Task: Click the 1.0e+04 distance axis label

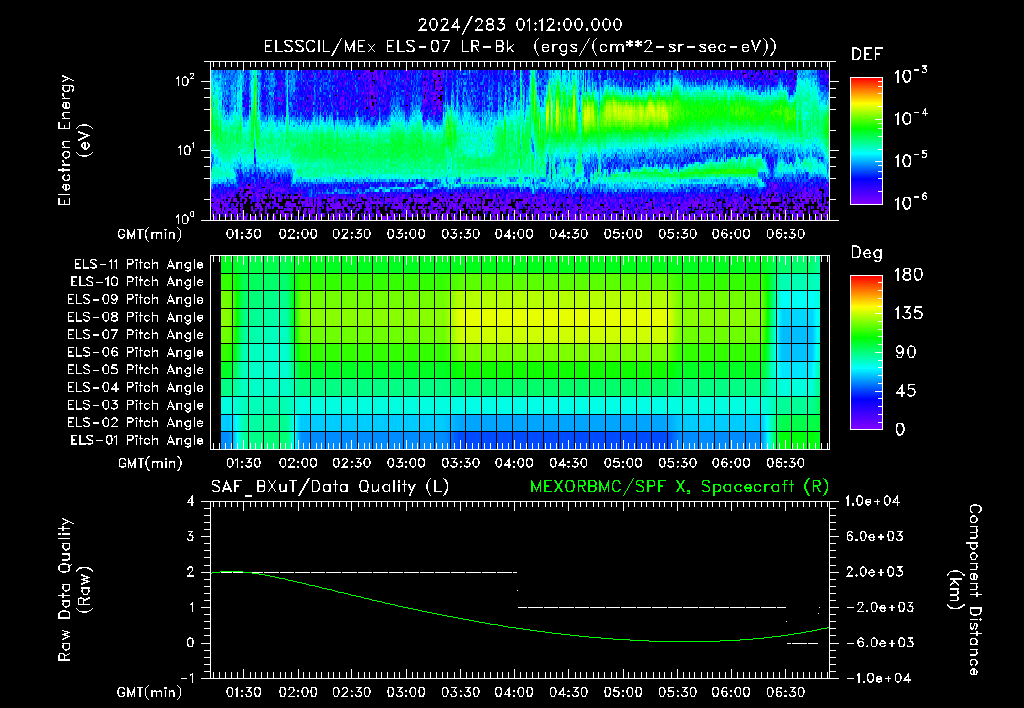Action: [x=872, y=501]
